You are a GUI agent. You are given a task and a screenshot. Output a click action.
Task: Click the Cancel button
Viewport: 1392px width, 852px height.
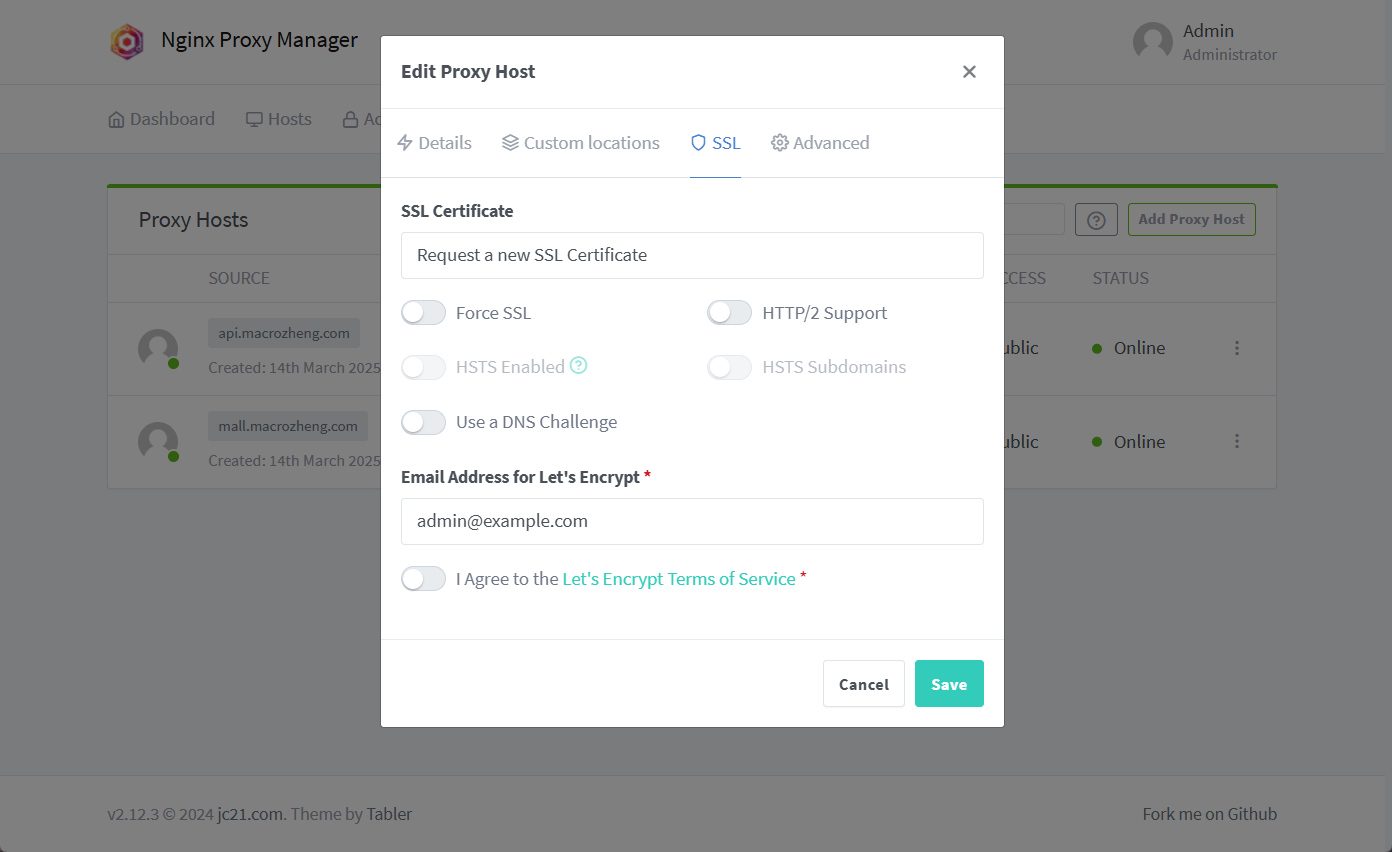864,684
